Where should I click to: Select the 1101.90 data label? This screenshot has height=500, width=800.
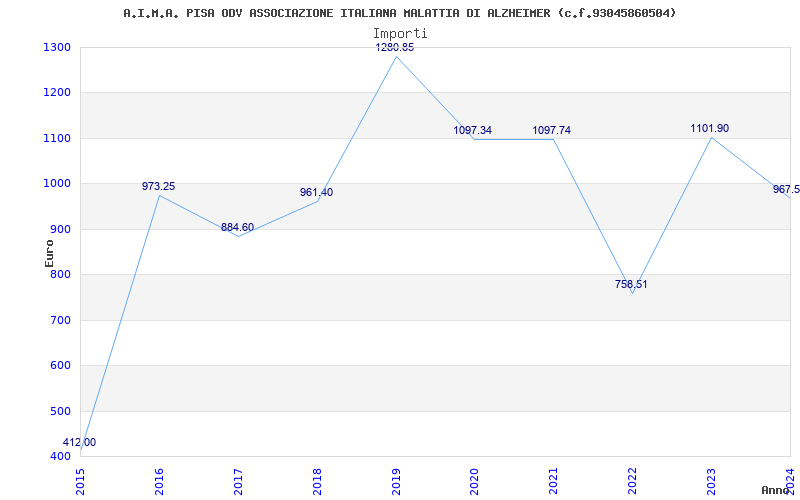[710, 128]
